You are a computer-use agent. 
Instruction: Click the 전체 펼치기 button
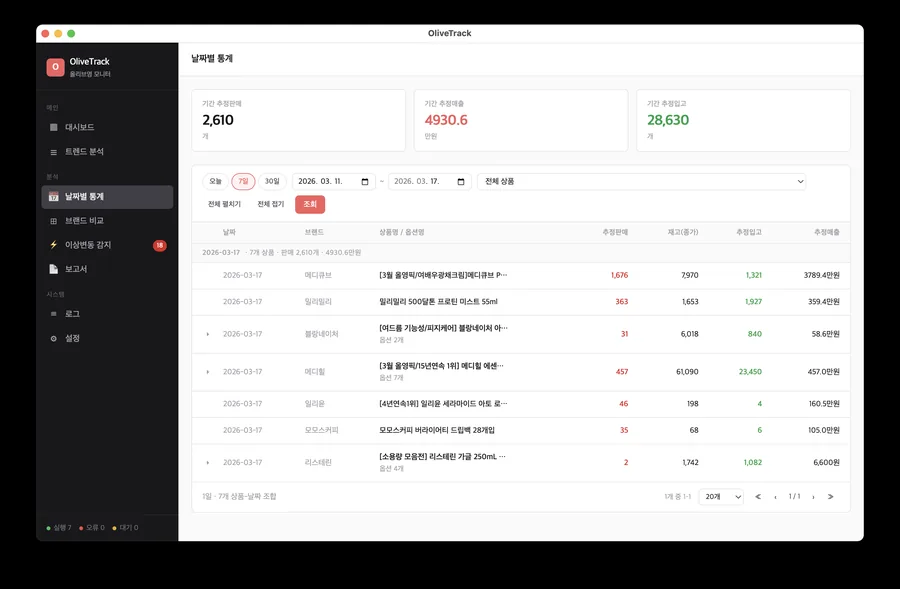click(x=224, y=204)
